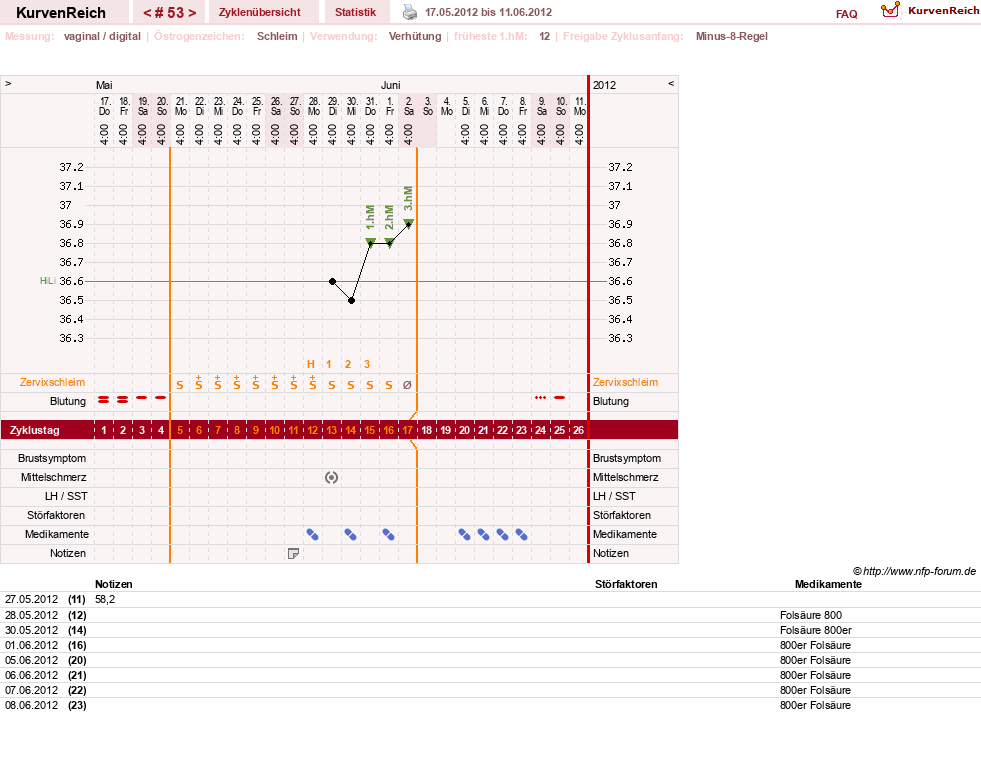
Task: Click the 'Minus-8-Regel' setting value
Action: coord(731,36)
